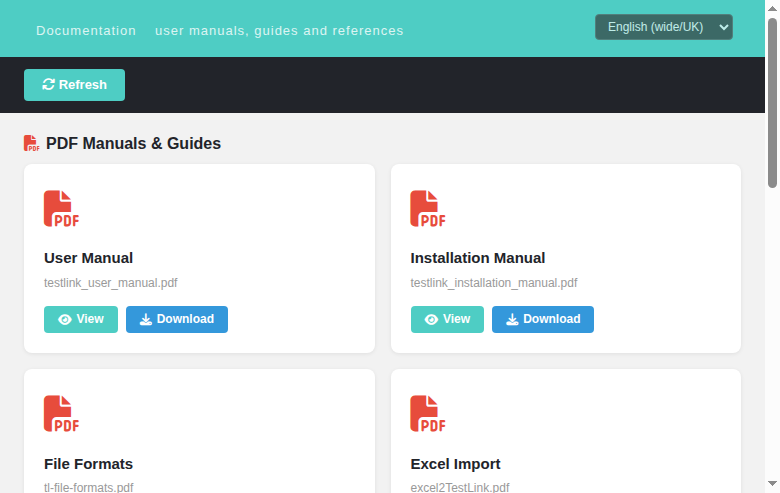Click filename tl-file-formats.pdf
This screenshot has height=493, width=780.
[89, 487]
